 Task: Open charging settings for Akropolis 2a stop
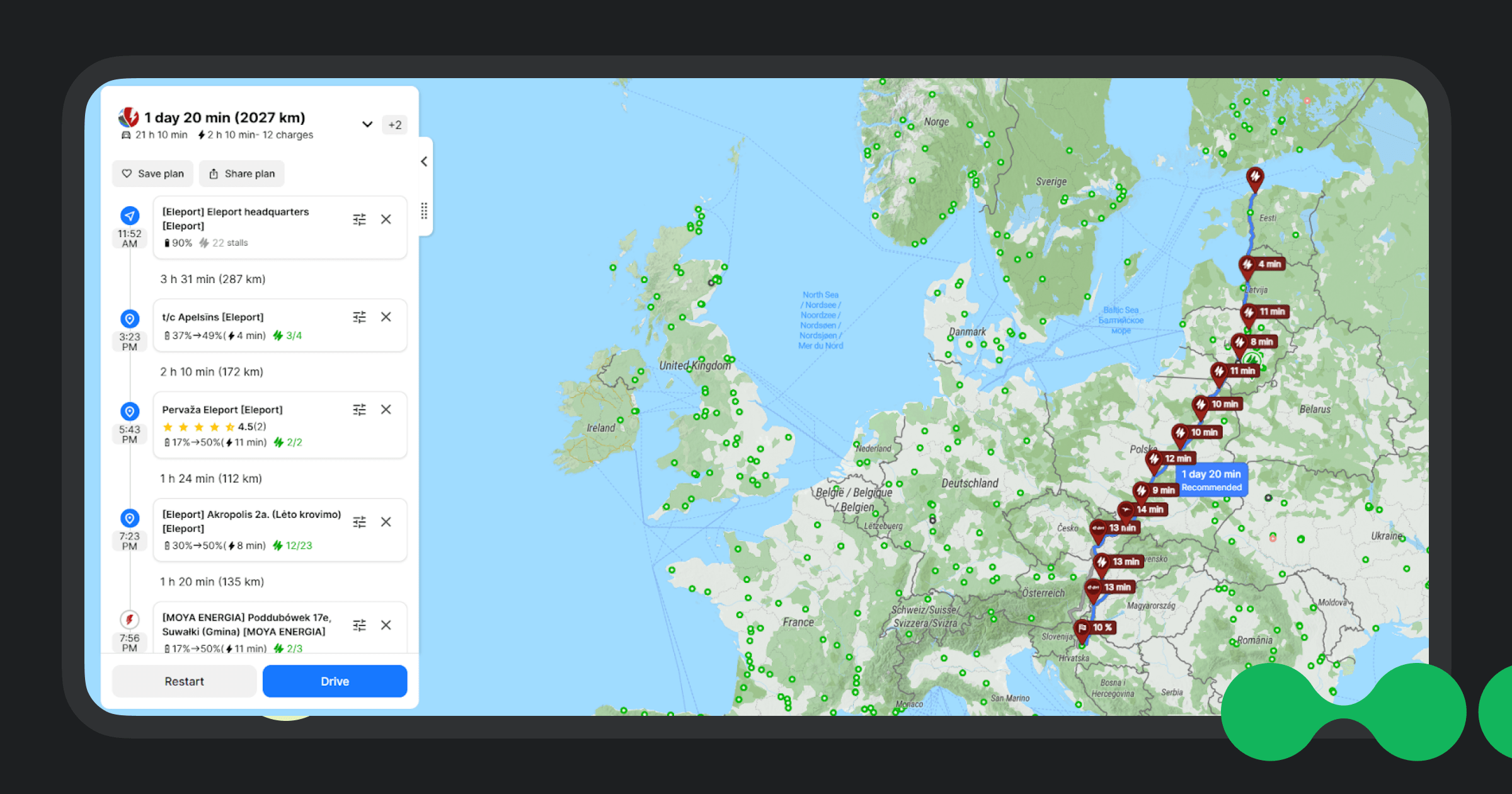click(360, 522)
